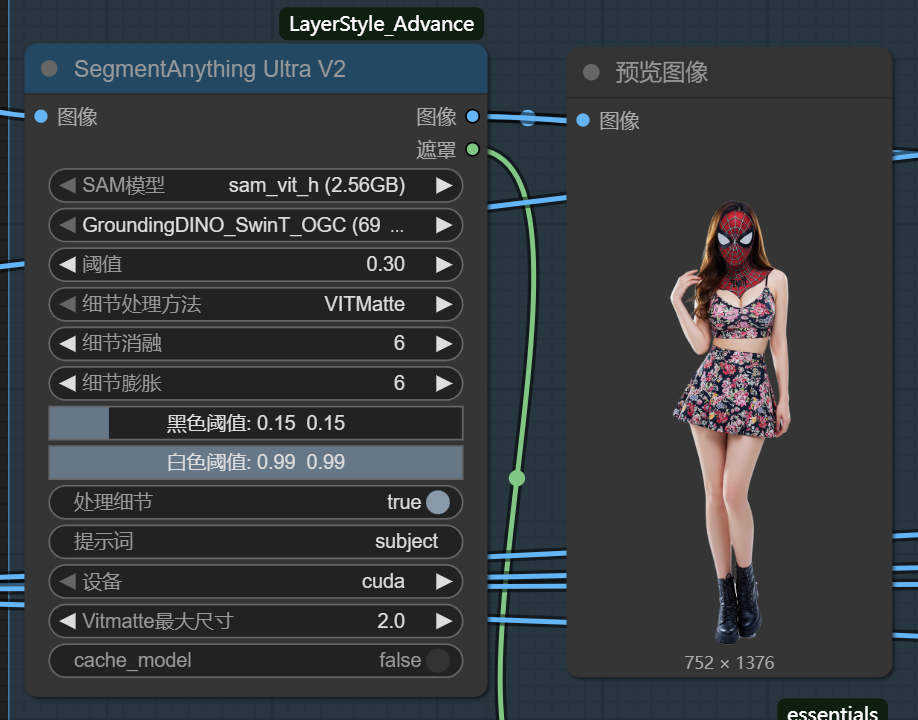The width and height of the screenshot is (918, 720).
Task: Select next SAM模型 with right arrow
Action: click(444, 185)
